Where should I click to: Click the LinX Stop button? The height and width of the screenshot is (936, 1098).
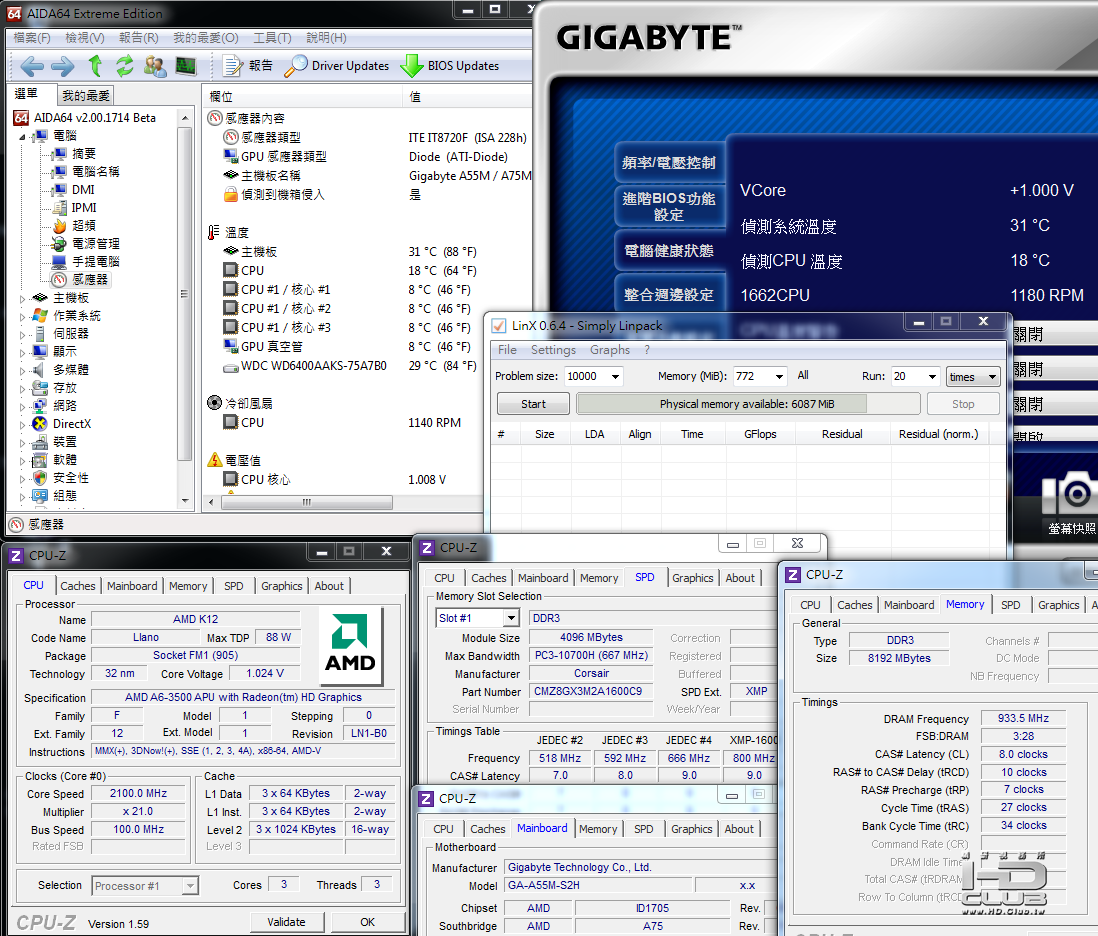coord(963,405)
